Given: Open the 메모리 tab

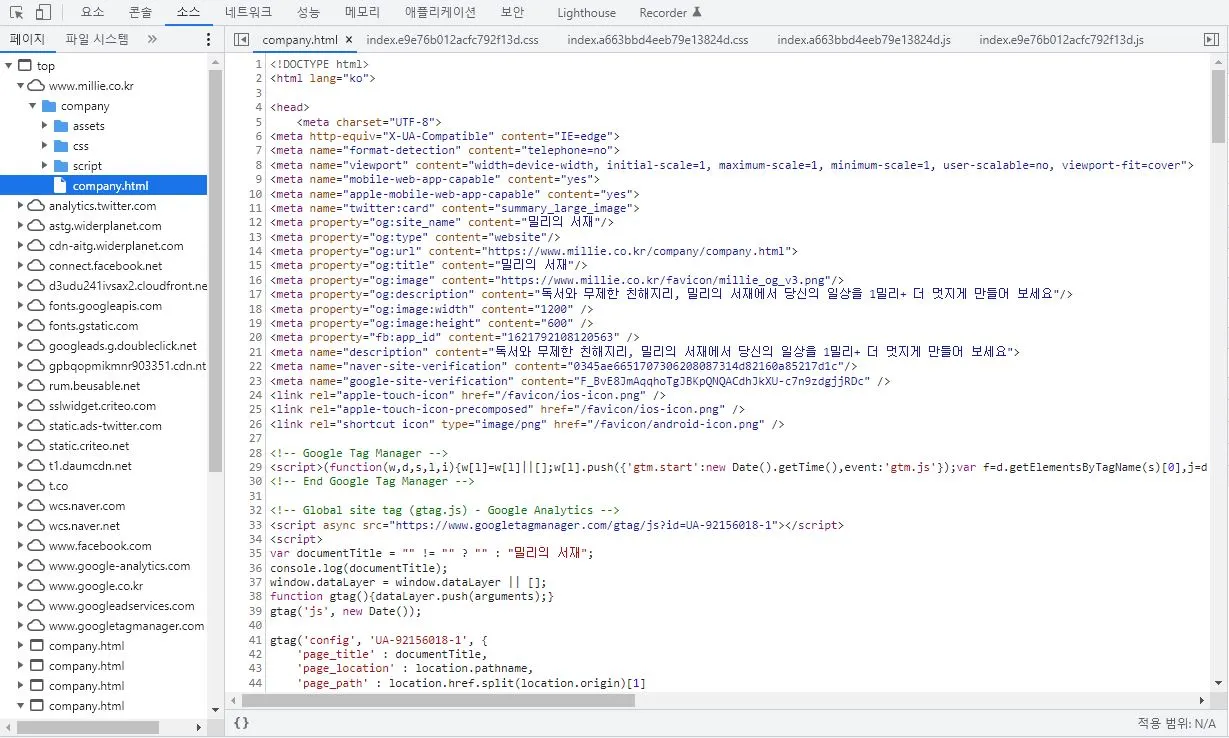Looking at the screenshot, I should (362, 12).
